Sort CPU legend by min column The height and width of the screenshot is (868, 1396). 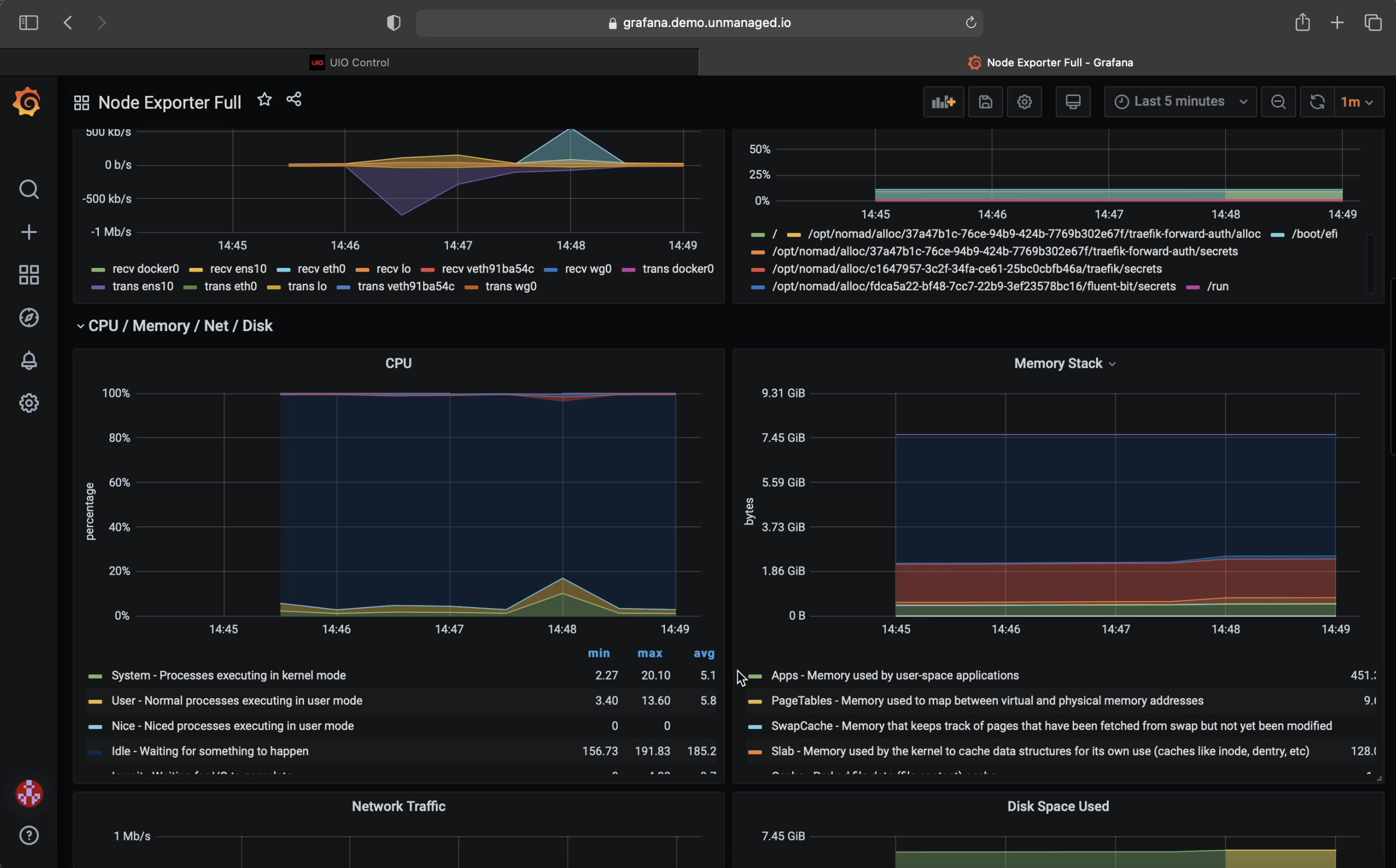point(598,653)
